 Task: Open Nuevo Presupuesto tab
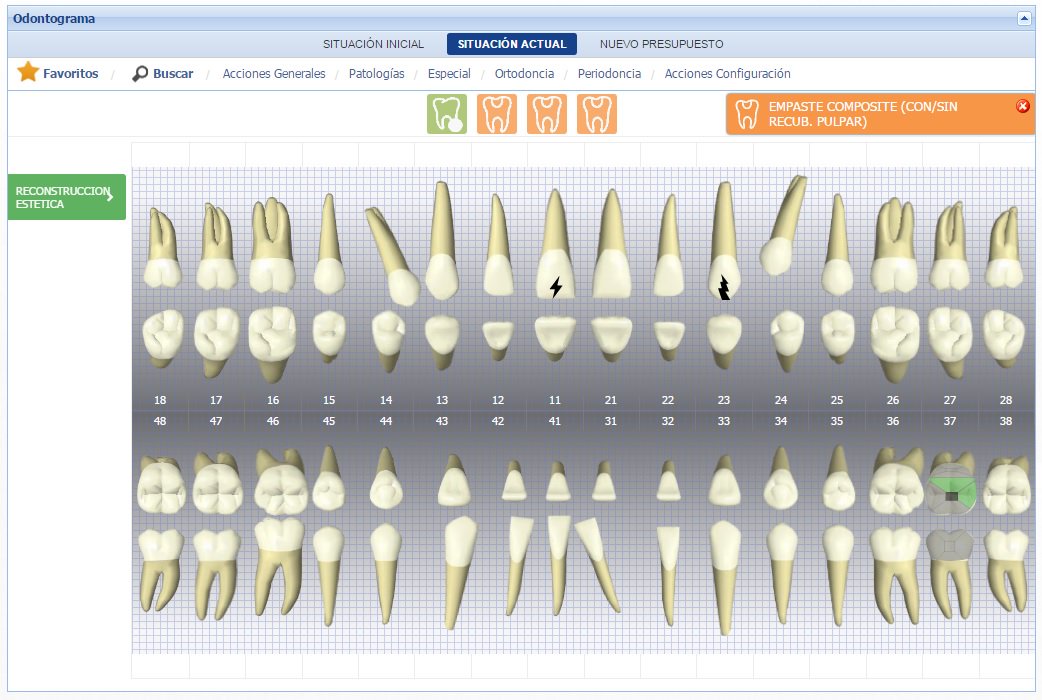[661, 44]
